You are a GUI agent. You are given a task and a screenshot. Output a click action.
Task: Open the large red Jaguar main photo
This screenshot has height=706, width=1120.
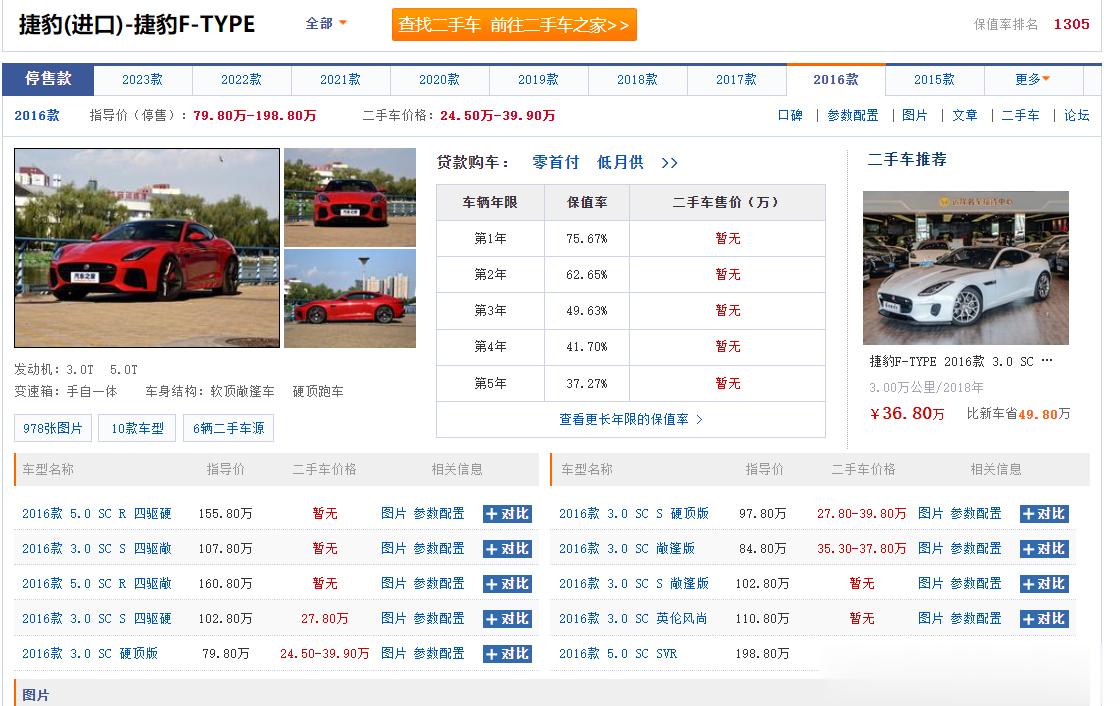pyautogui.click(x=147, y=248)
